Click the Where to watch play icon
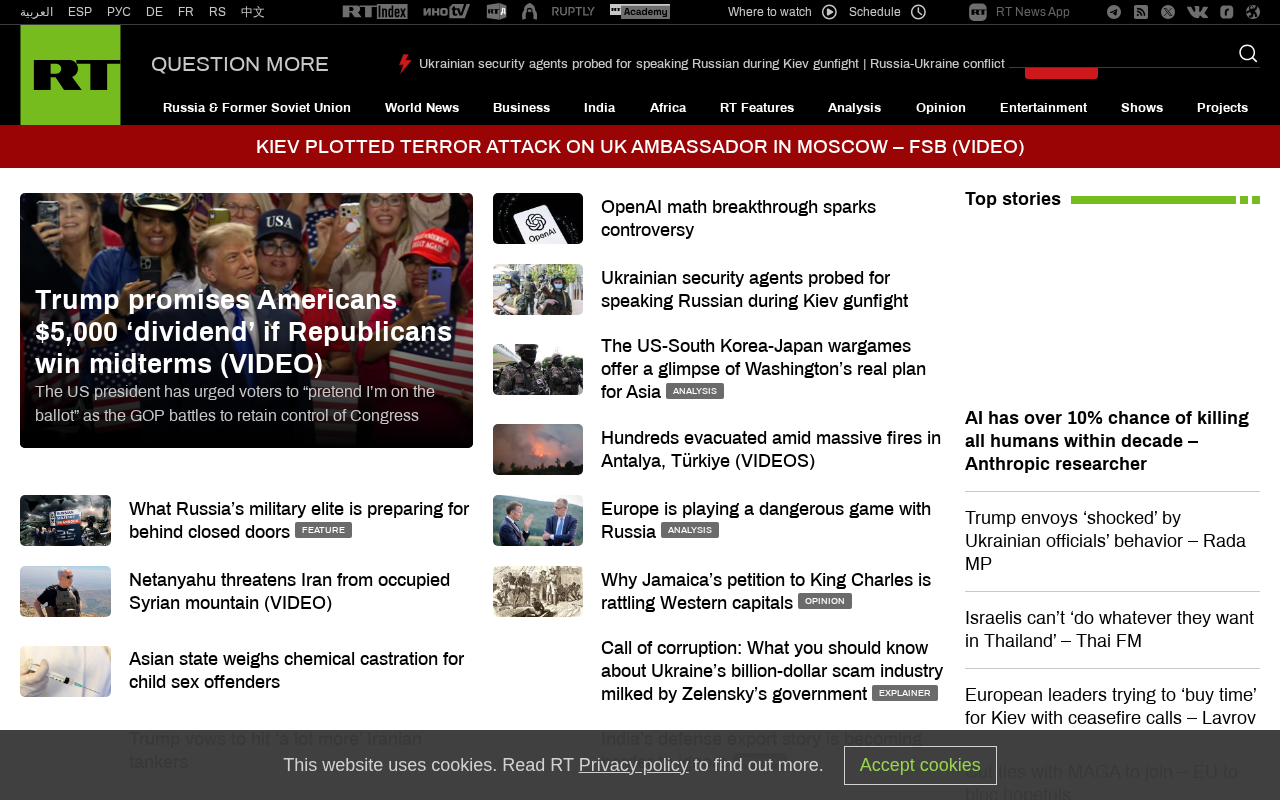 click(x=830, y=12)
